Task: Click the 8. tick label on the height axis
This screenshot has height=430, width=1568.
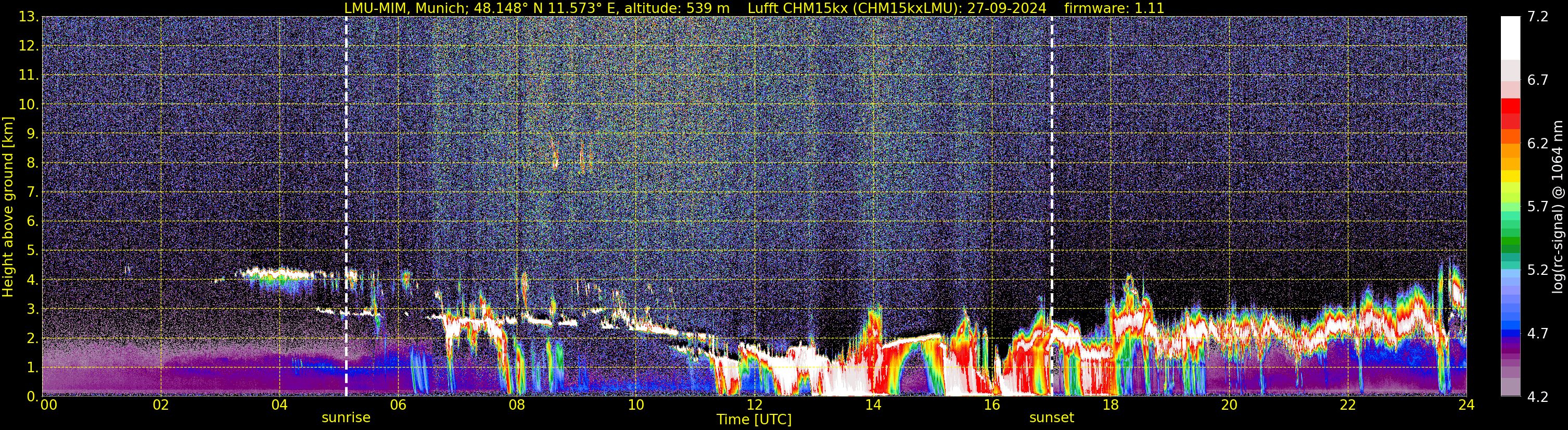Action: [x=33, y=162]
